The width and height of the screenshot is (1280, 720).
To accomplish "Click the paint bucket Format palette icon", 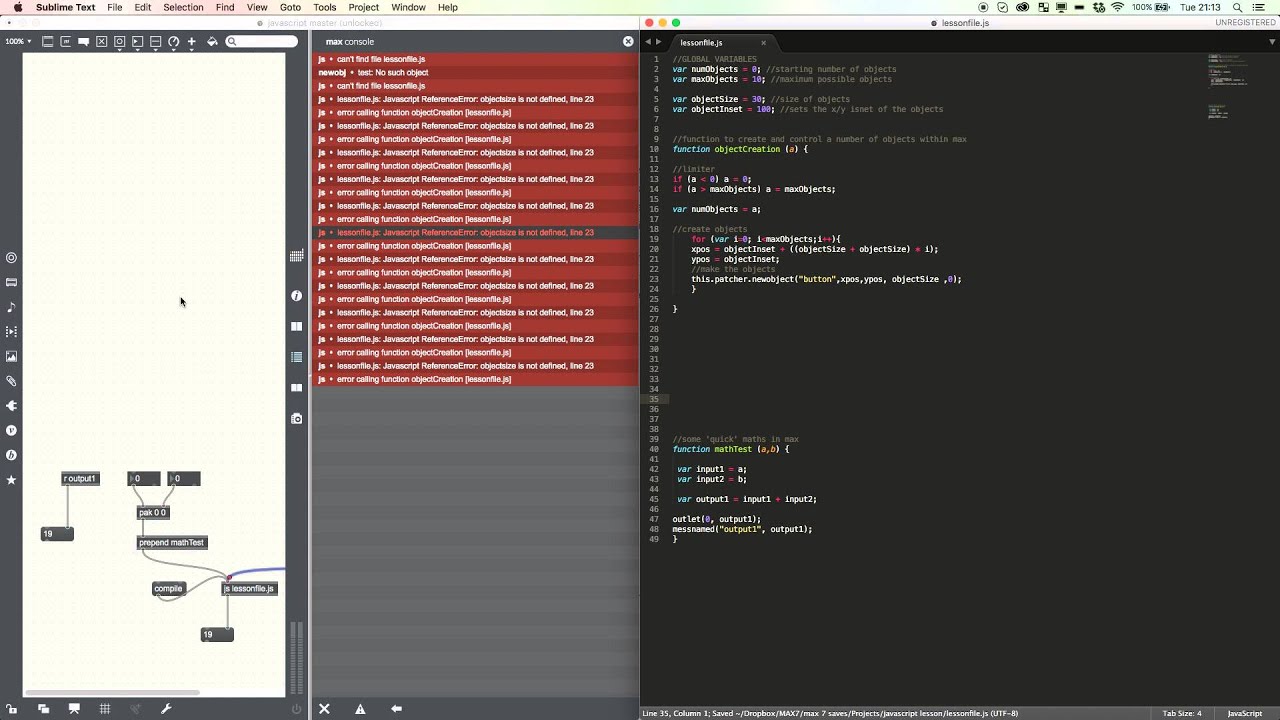I will [x=212, y=42].
